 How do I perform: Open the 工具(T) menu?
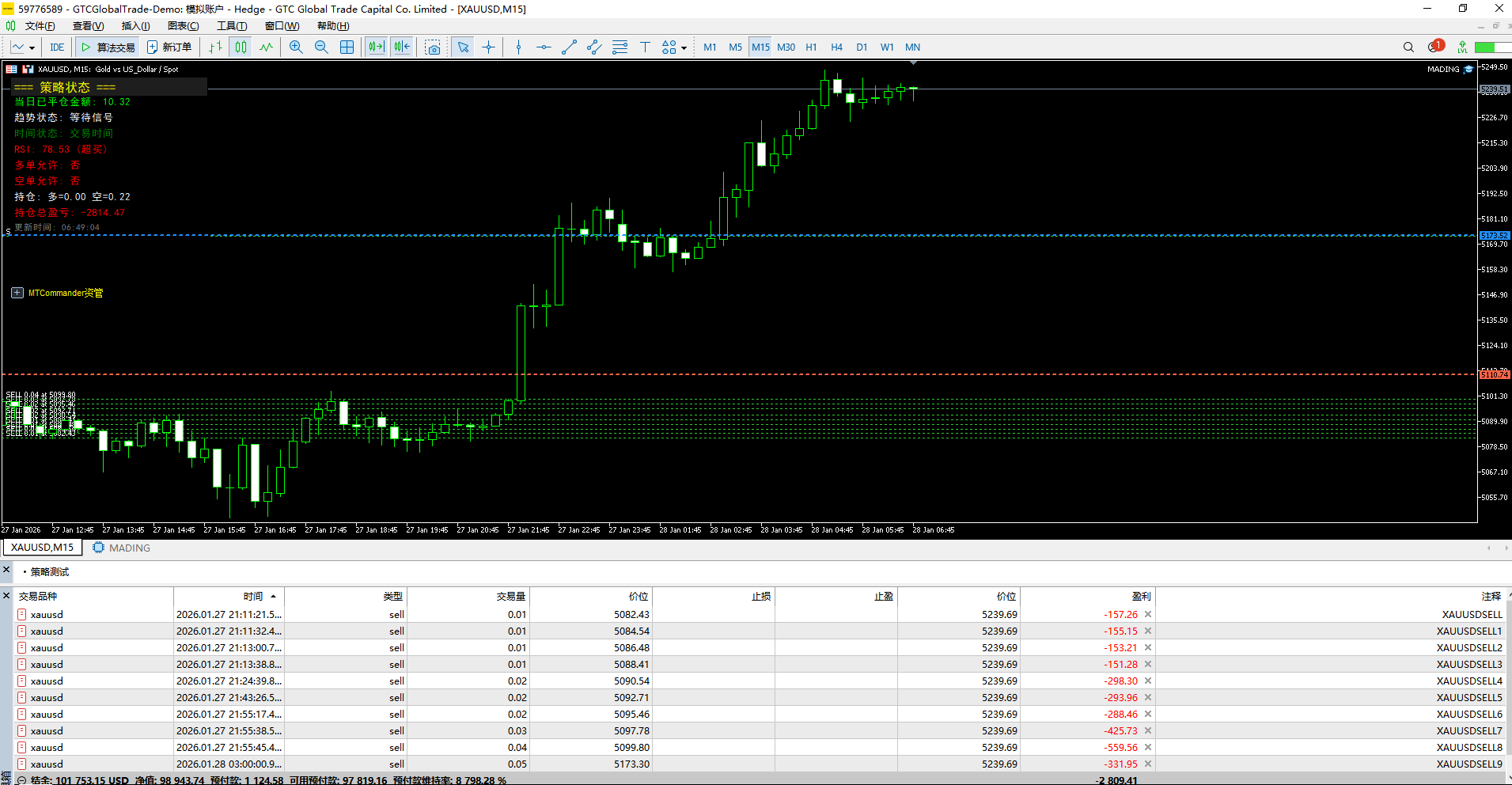coord(232,26)
